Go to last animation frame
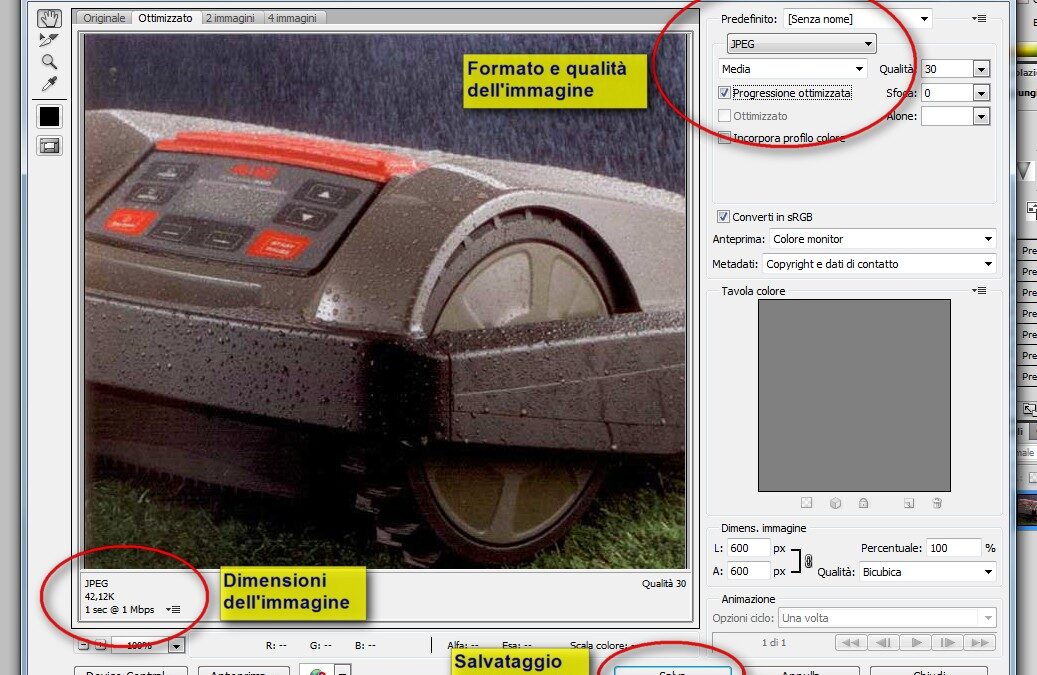This screenshot has width=1037, height=675. (x=979, y=643)
